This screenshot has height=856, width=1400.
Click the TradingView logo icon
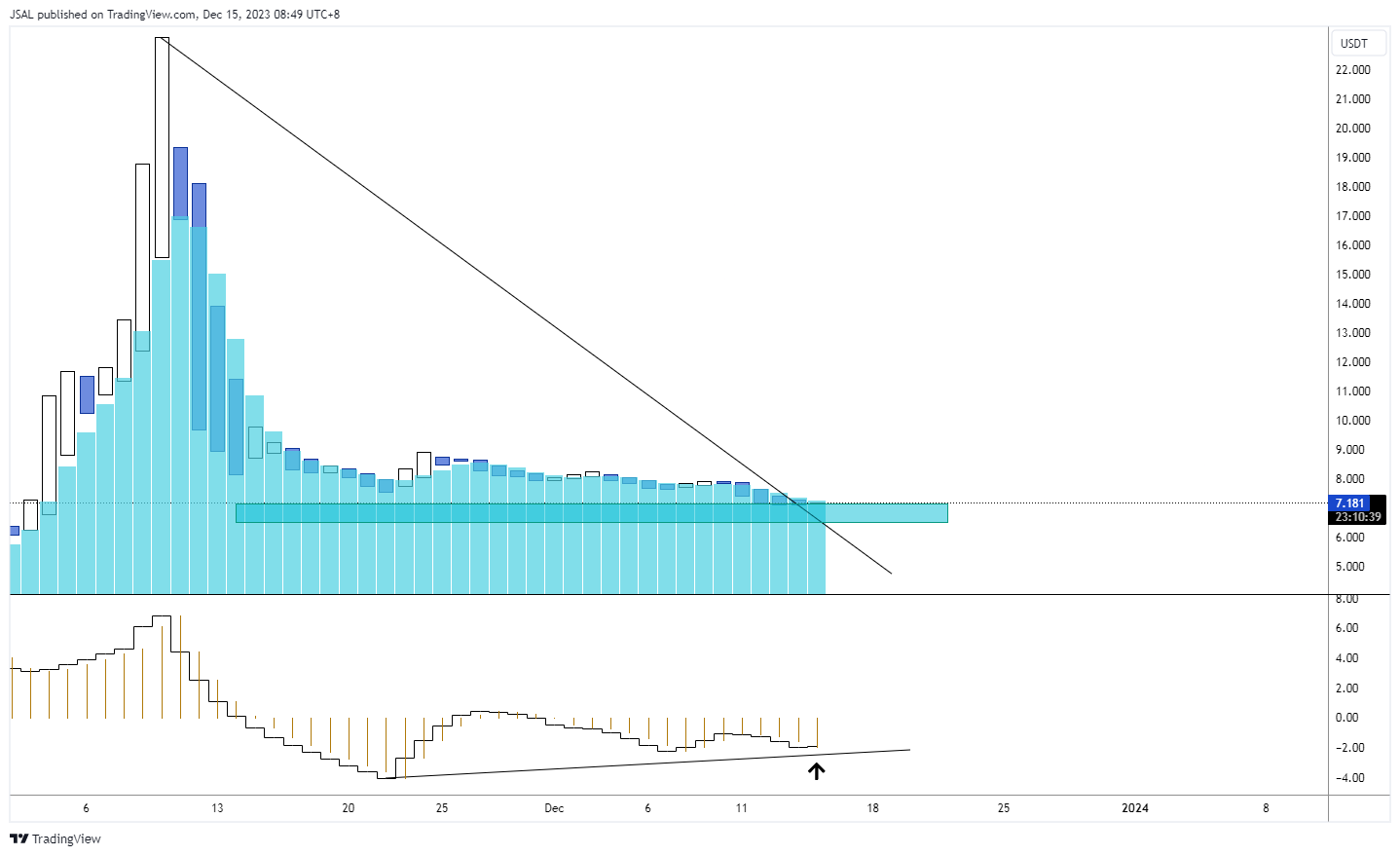(18, 838)
